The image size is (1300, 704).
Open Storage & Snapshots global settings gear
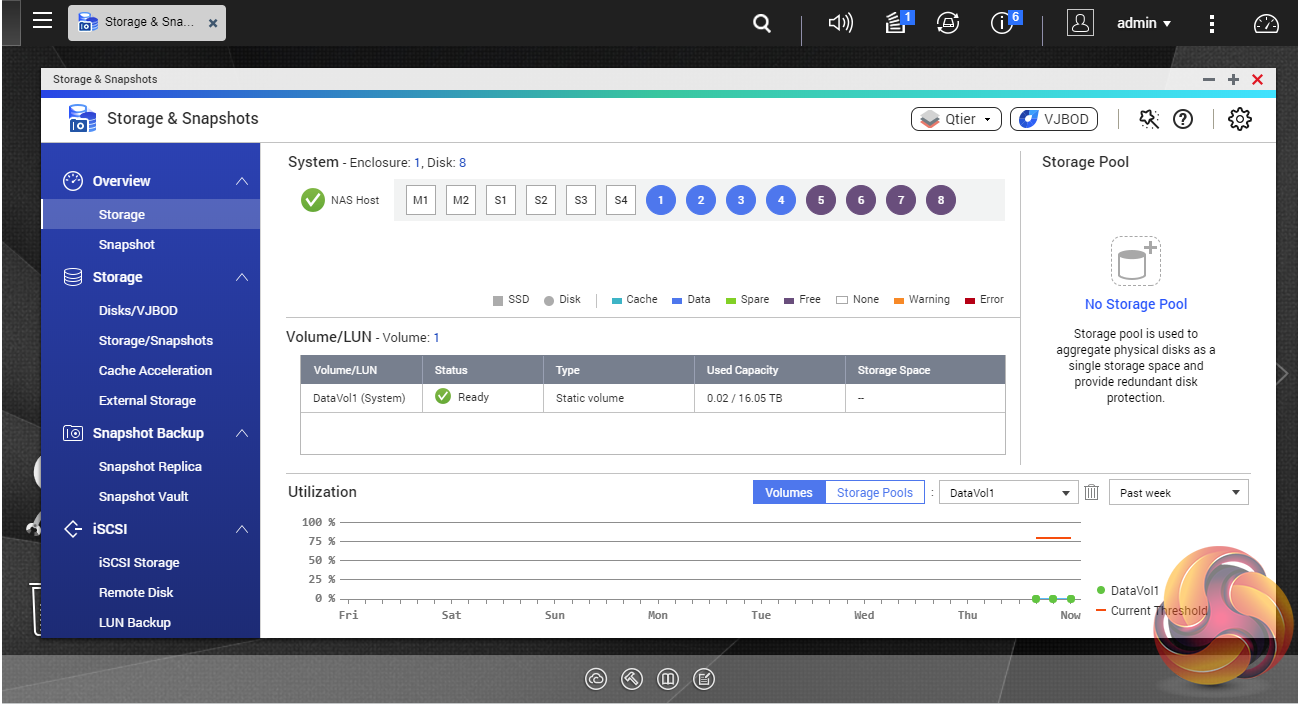pos(1240,119)
